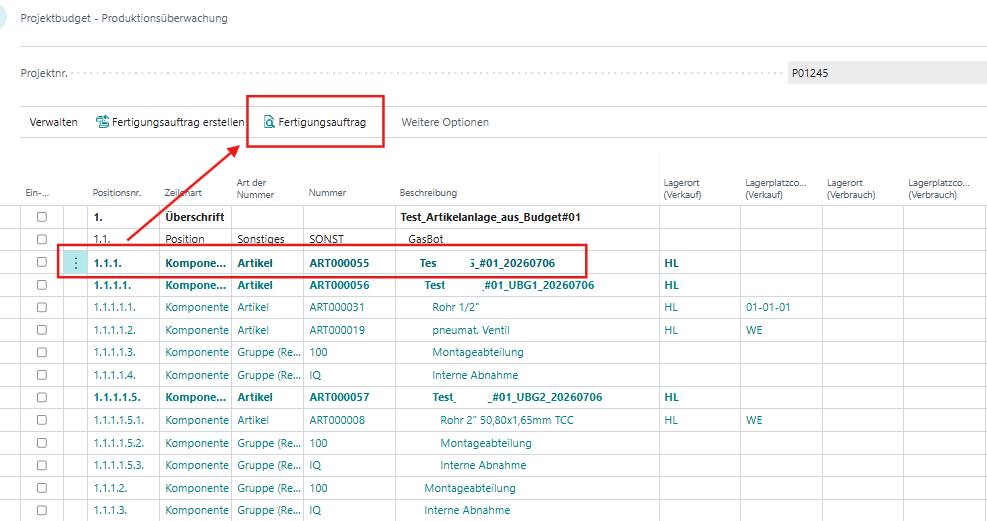Click Montageabteilung in row 1.1.1.1.3.

point(478,352)
